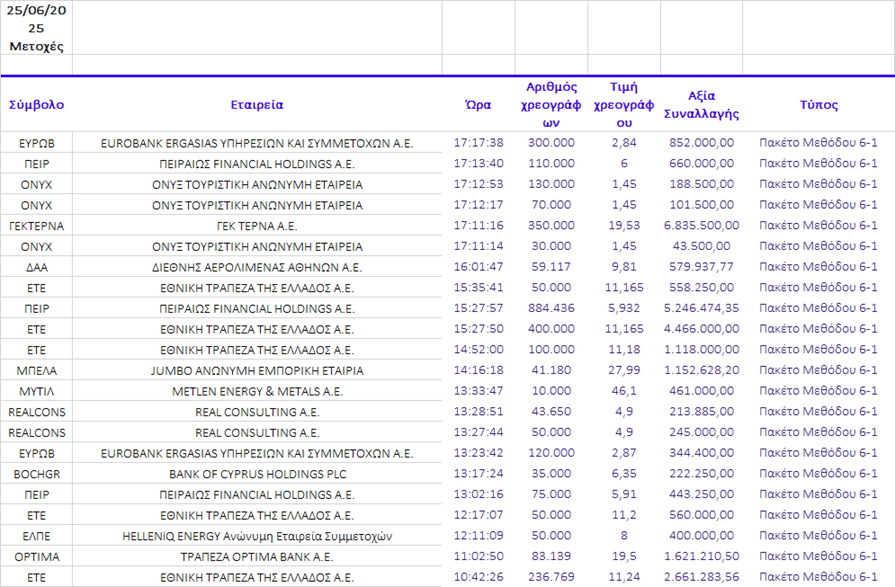The height and width of the screenshot is (587, 895).
Task: Select the Αξία Συναλλαγής column header
Action: coord(701,105)
